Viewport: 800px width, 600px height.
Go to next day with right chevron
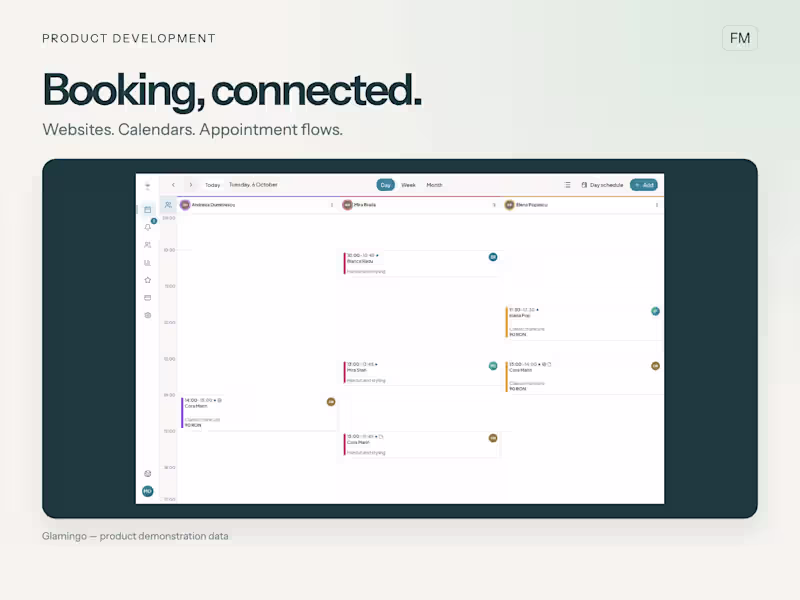(191, 185)
